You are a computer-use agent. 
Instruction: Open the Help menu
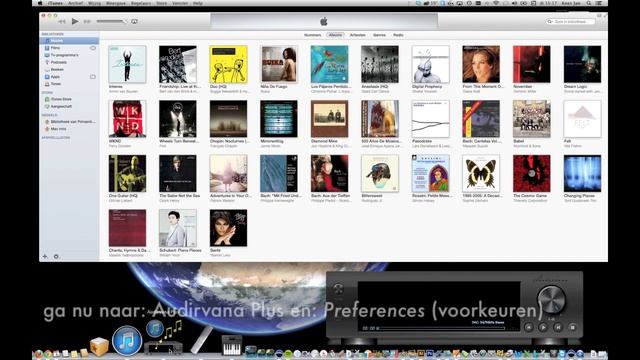pos(198,3)
